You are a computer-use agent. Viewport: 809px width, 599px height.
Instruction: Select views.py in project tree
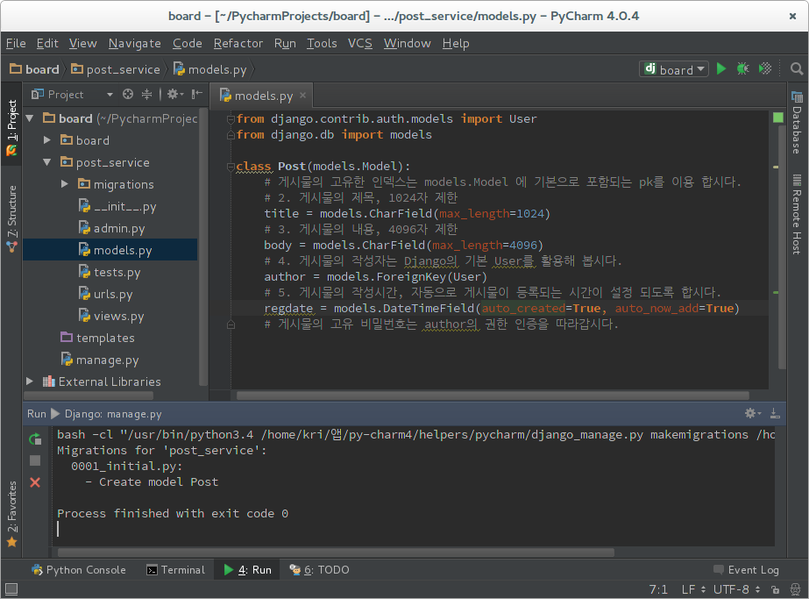[x=111, y=316]
